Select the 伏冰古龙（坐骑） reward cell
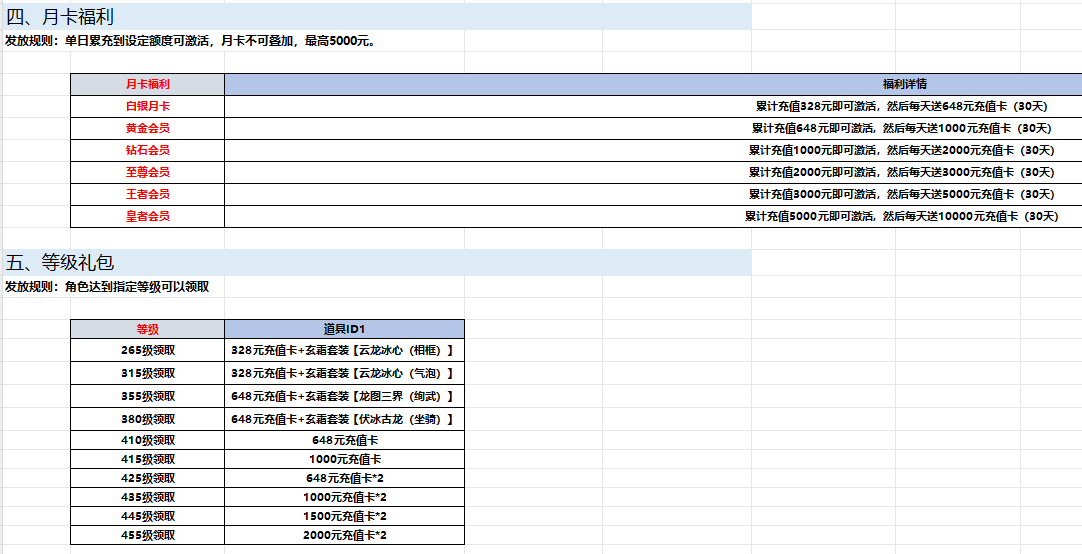1082x554 pixels. point(344,420)
